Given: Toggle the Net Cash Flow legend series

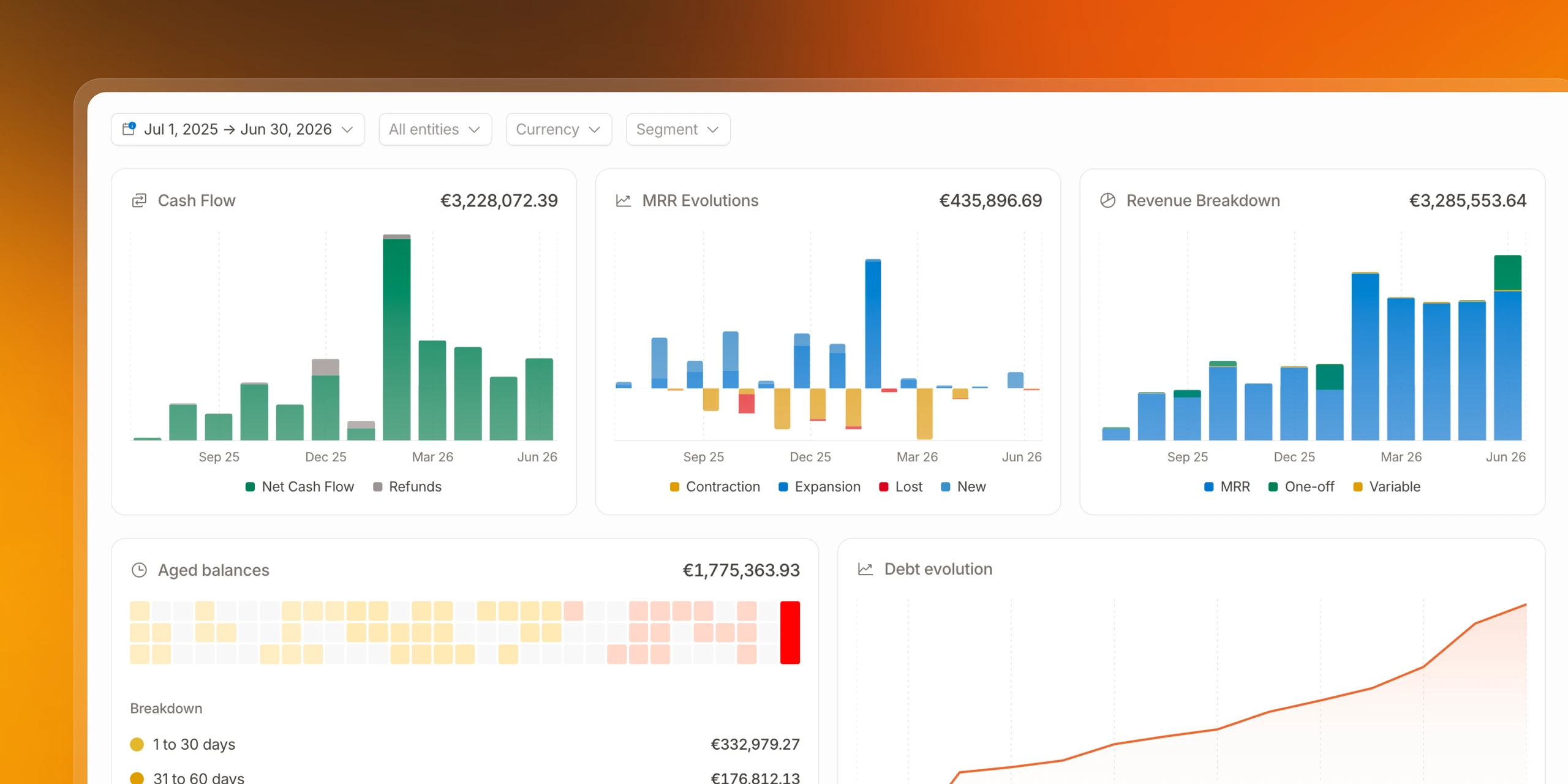Looking at the screenshot, I should (300, 487).
